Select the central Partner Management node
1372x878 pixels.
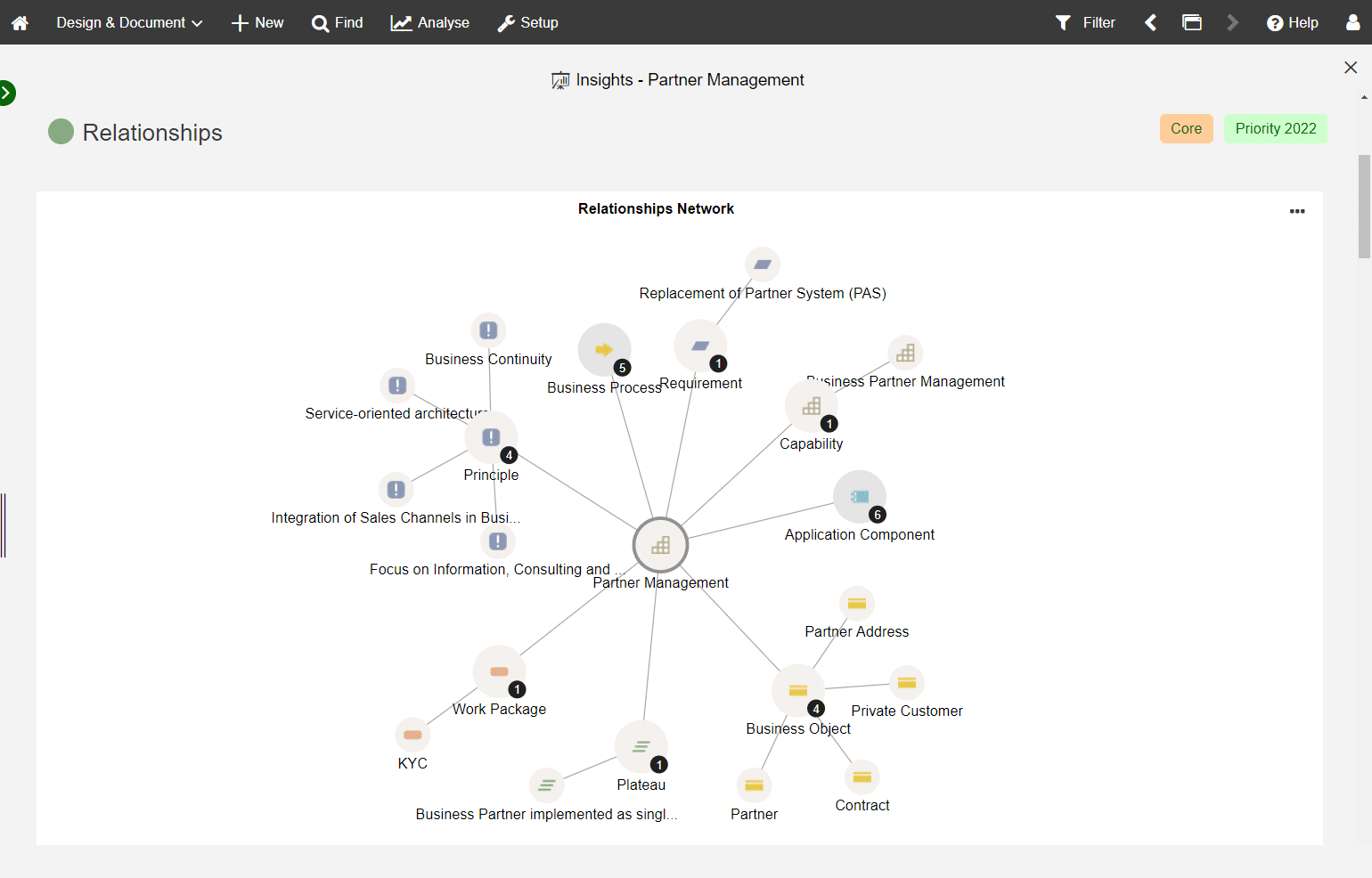(660, 545)
